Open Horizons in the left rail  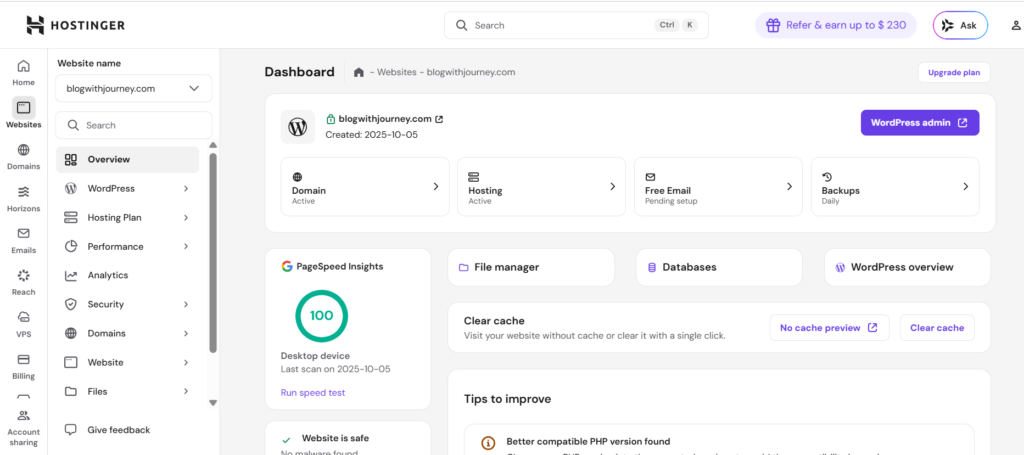tap(24, 198)
